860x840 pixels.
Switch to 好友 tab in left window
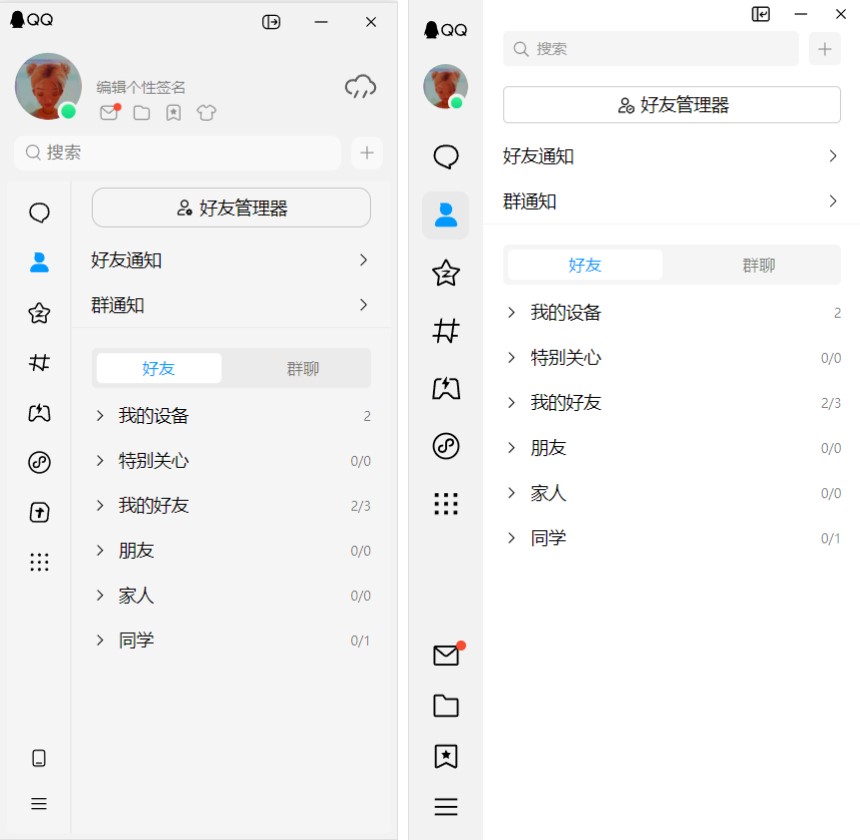pos(159,368)
